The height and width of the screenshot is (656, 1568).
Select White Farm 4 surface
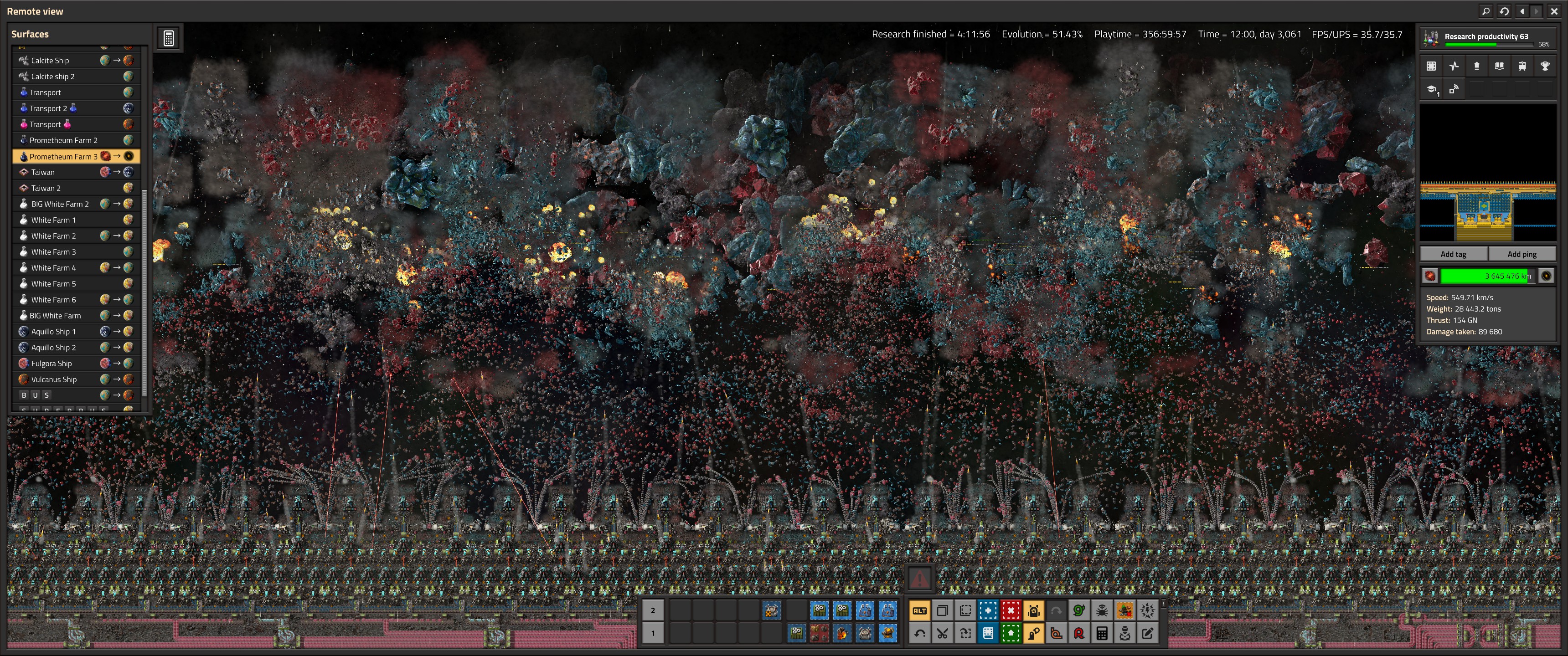[x=76, y=268]
